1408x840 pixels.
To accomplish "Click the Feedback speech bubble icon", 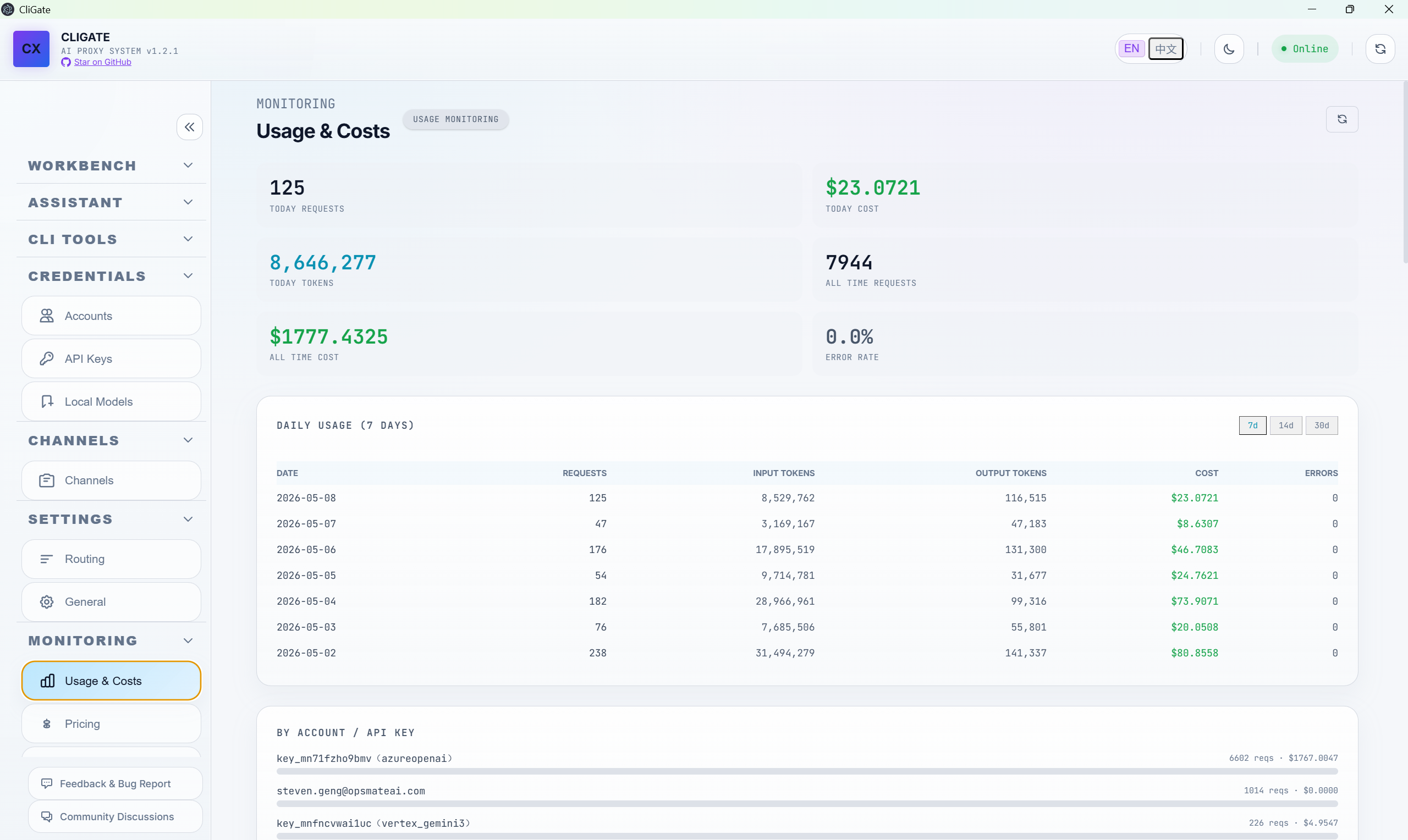I will point(47,784).
